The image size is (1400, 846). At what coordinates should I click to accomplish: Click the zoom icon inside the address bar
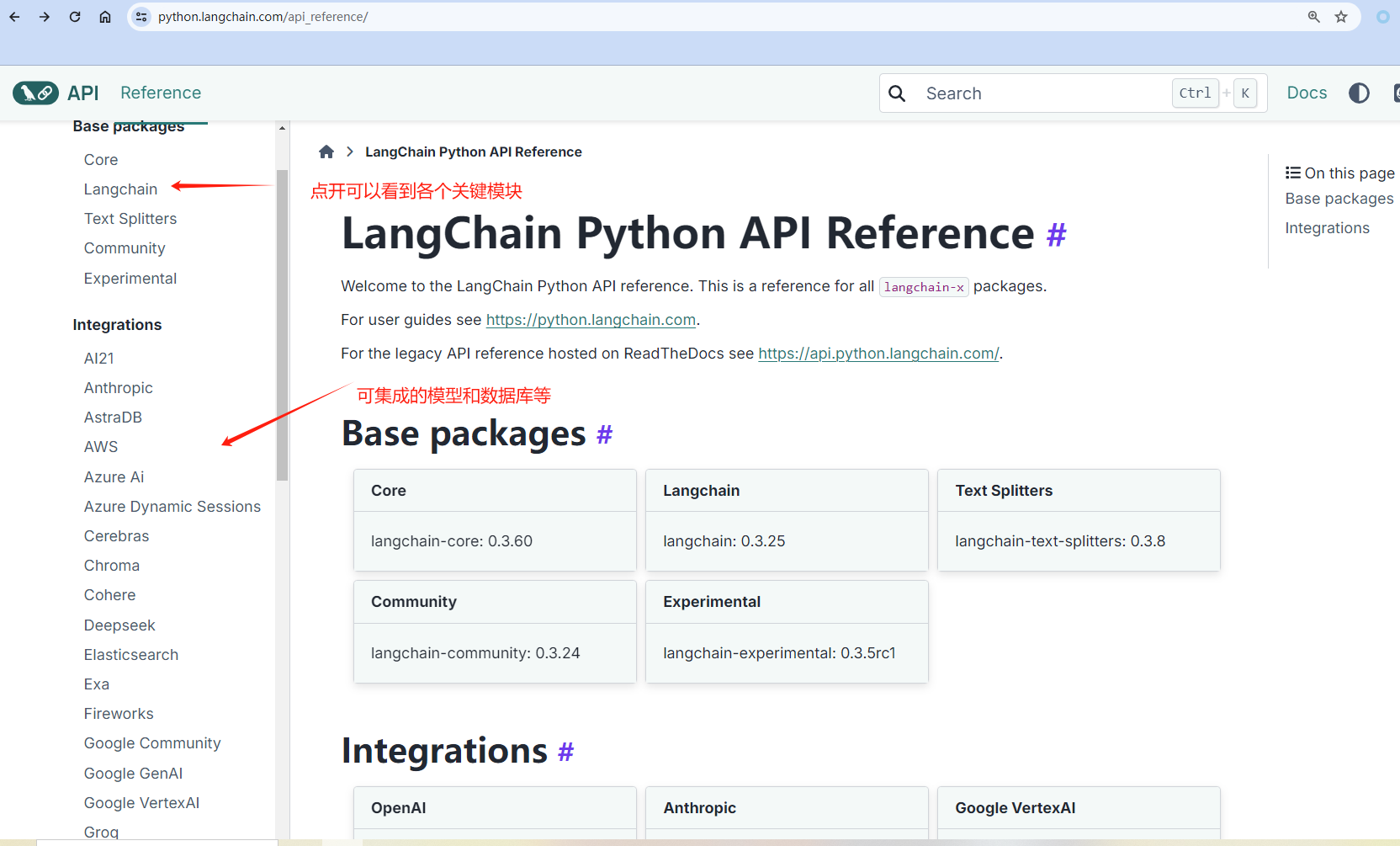pyautogui.click(x=1314, y=16)
